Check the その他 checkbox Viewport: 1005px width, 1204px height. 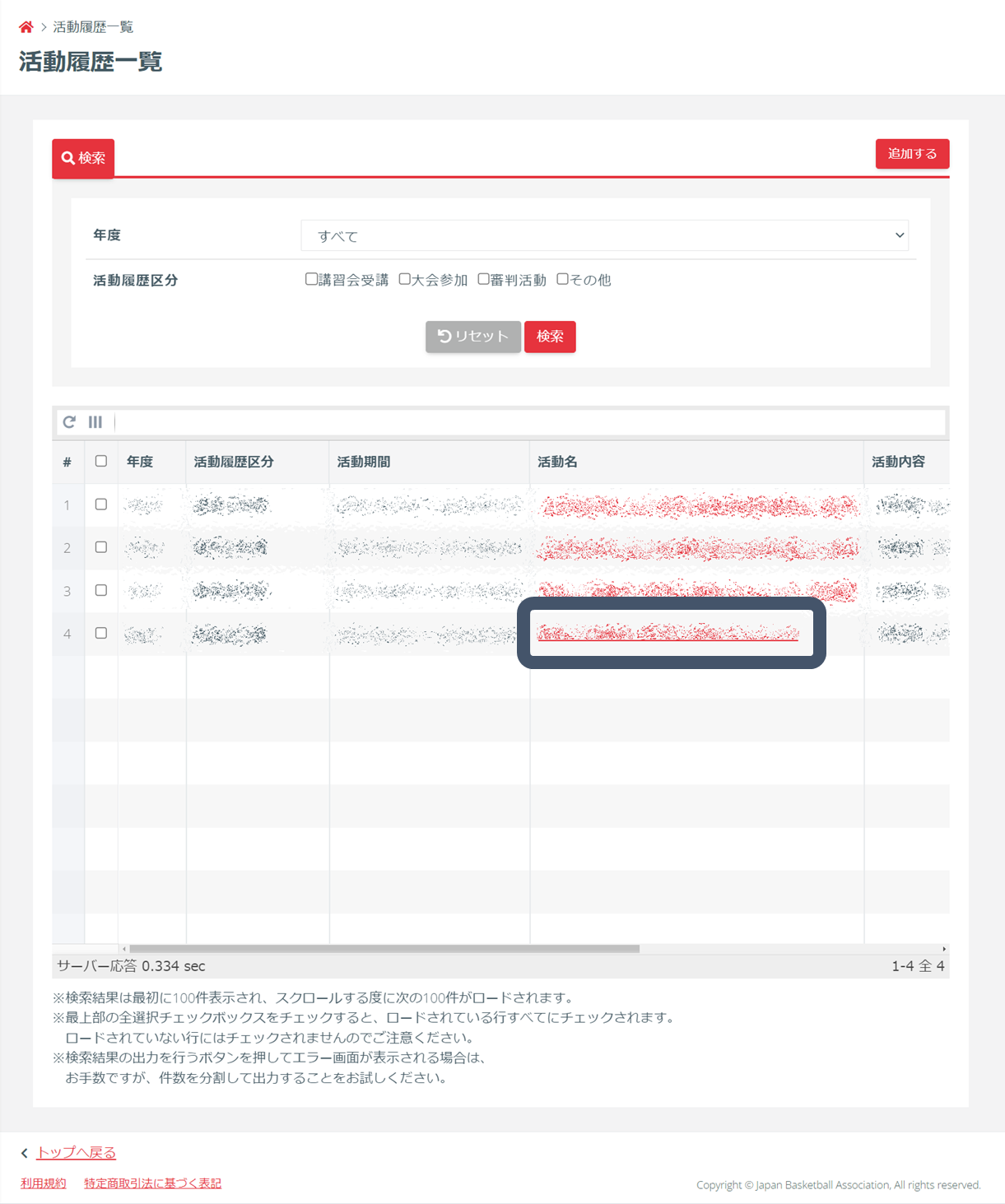point(562,279)
